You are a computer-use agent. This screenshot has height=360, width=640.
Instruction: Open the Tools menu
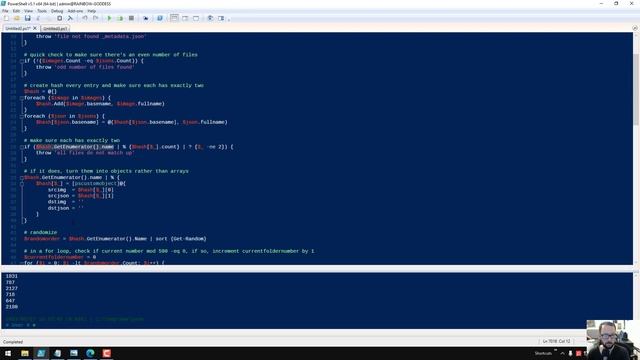pyautogui.click(x=42, y=11)
